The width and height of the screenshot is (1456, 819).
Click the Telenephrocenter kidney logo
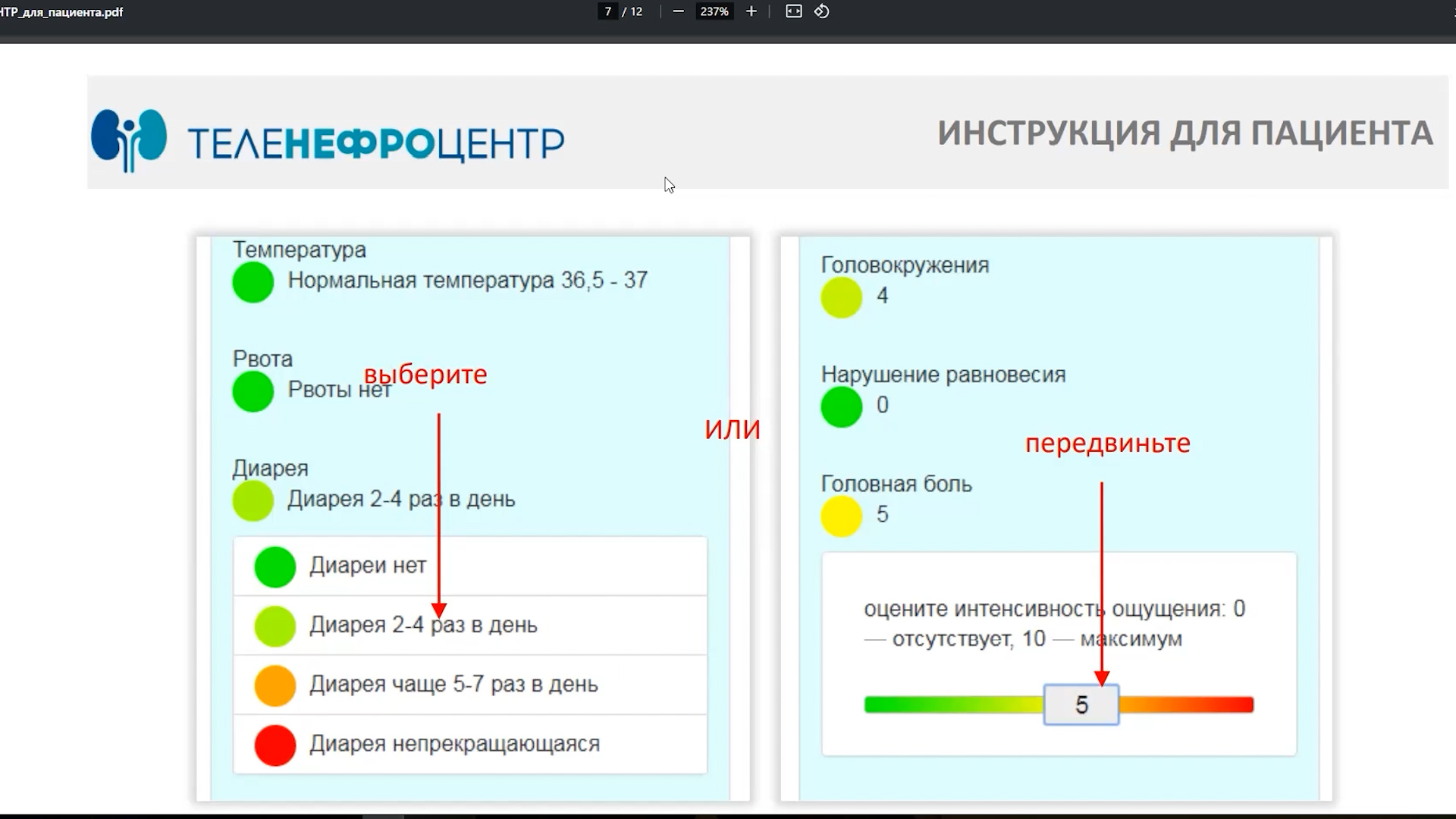coord(129,140)
